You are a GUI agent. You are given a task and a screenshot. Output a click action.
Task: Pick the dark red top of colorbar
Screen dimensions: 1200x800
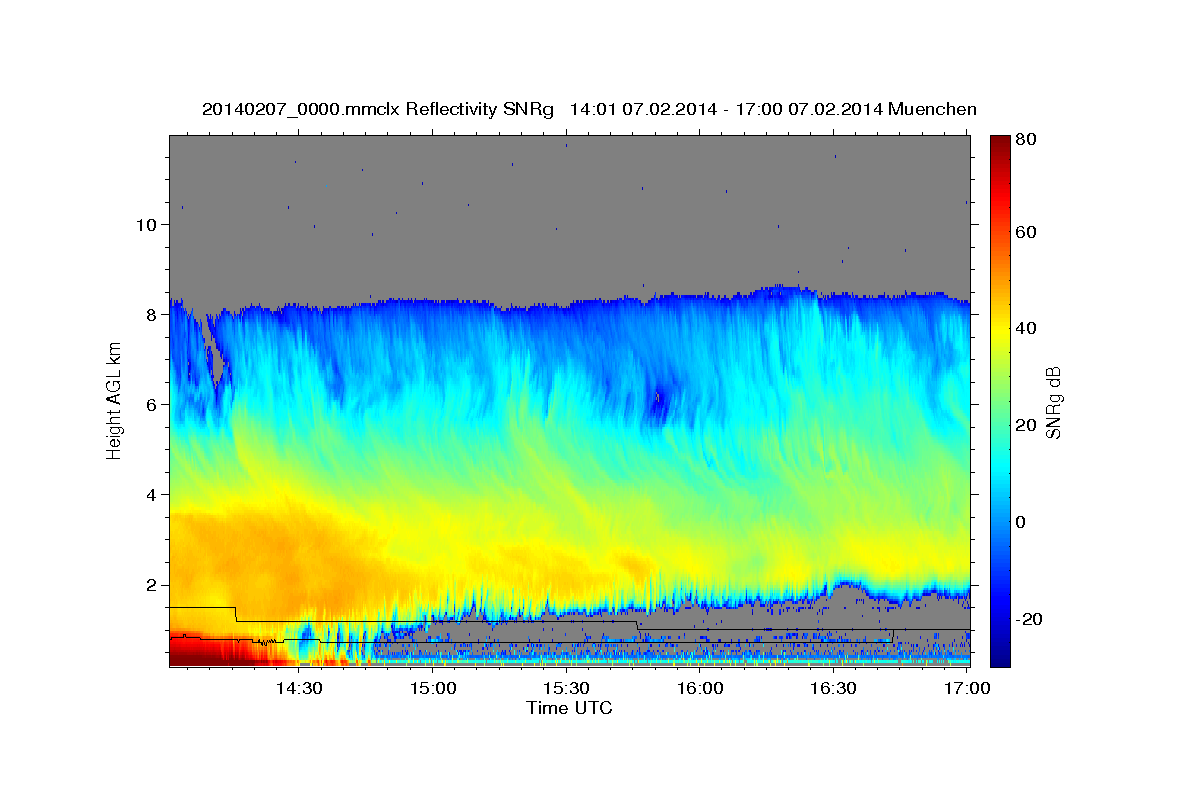click(x=999, y=143)
